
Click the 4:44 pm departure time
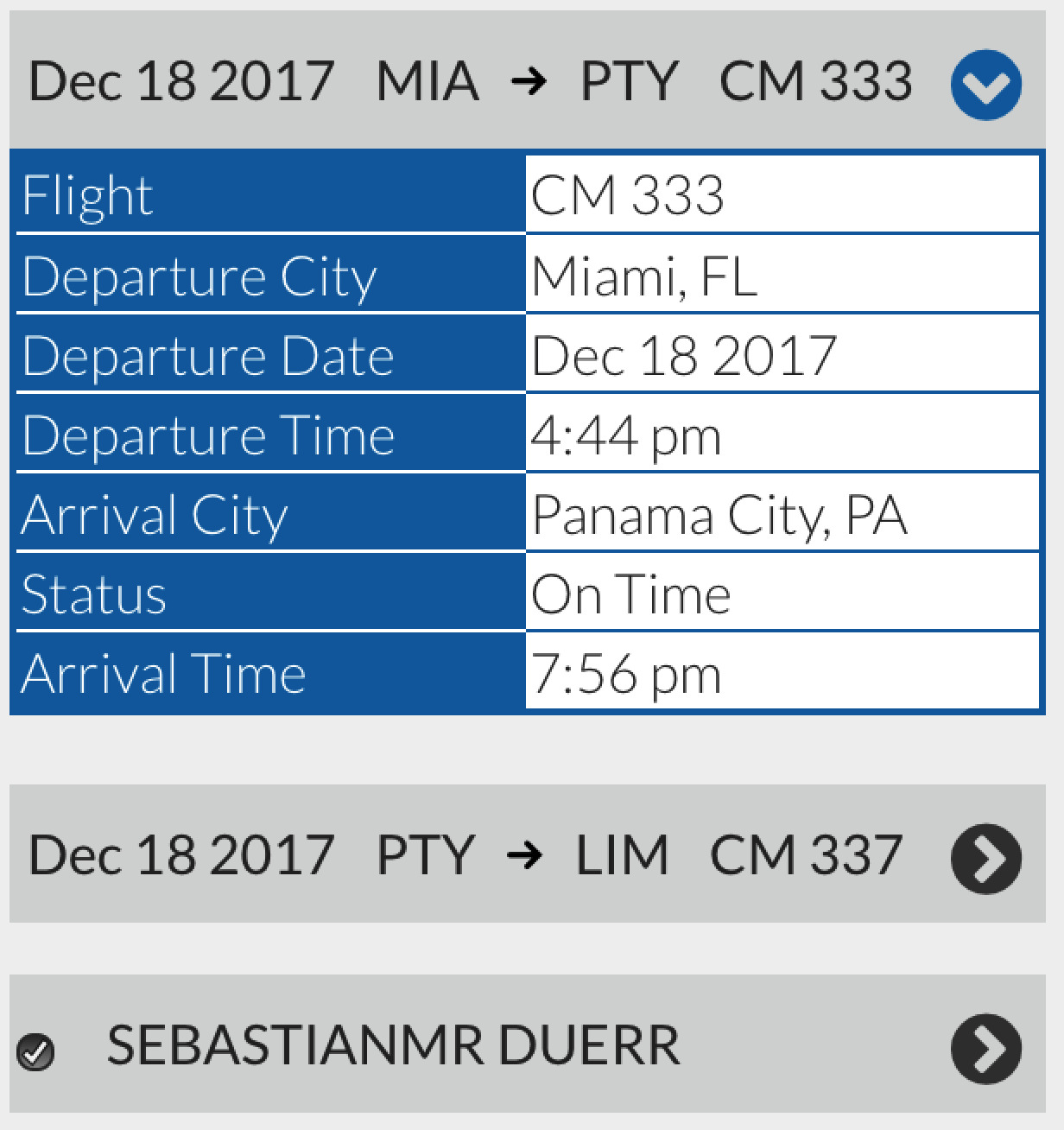626,436
